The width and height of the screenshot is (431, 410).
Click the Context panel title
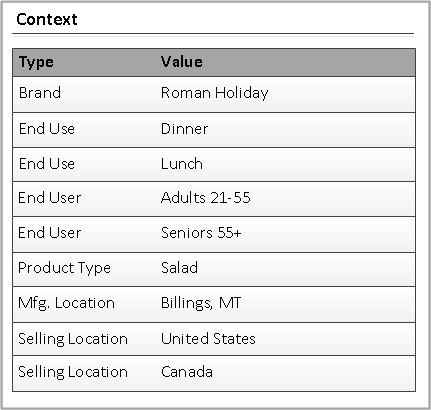(47, 19)
